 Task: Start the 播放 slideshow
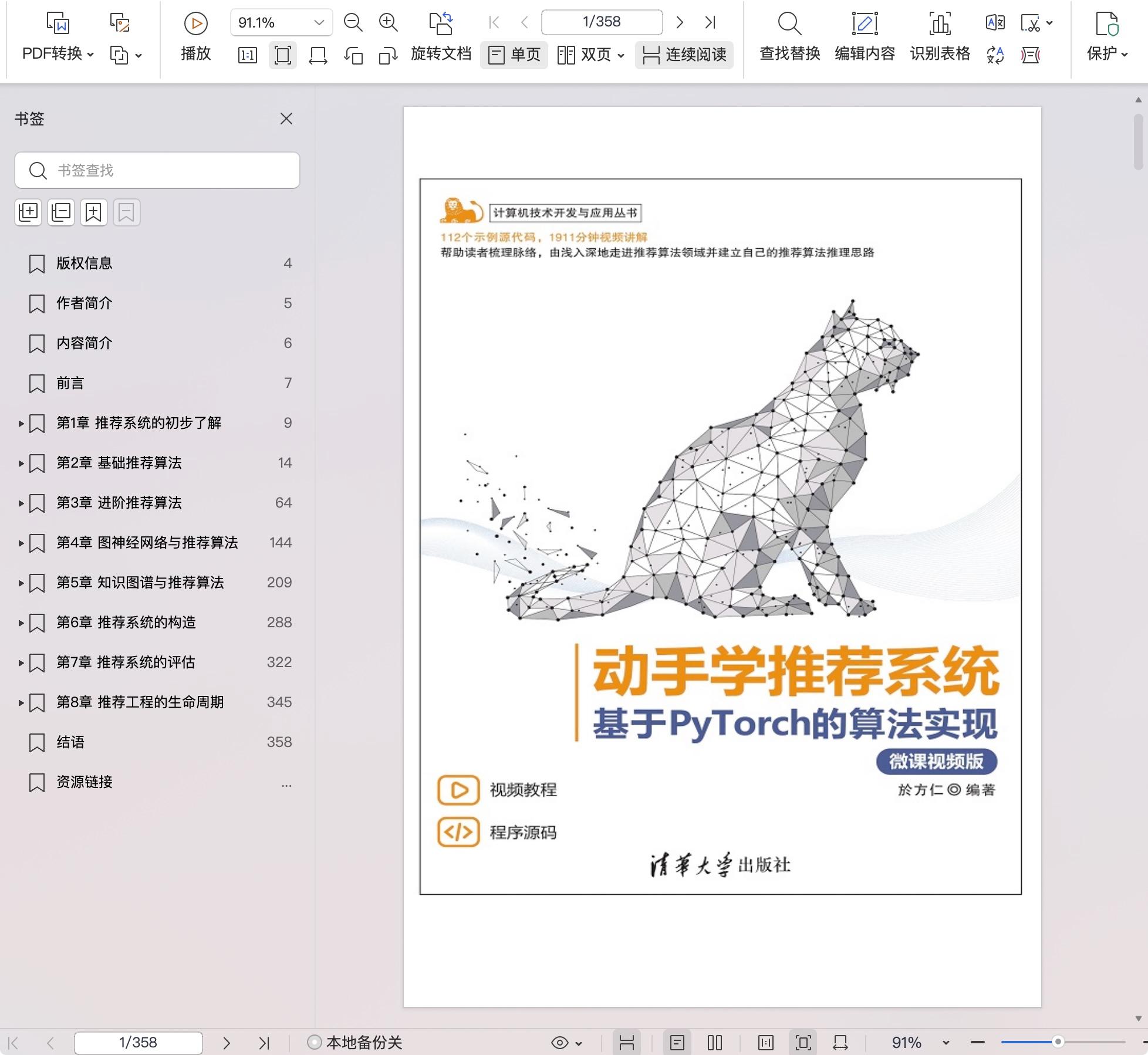(x=195, y=38)
